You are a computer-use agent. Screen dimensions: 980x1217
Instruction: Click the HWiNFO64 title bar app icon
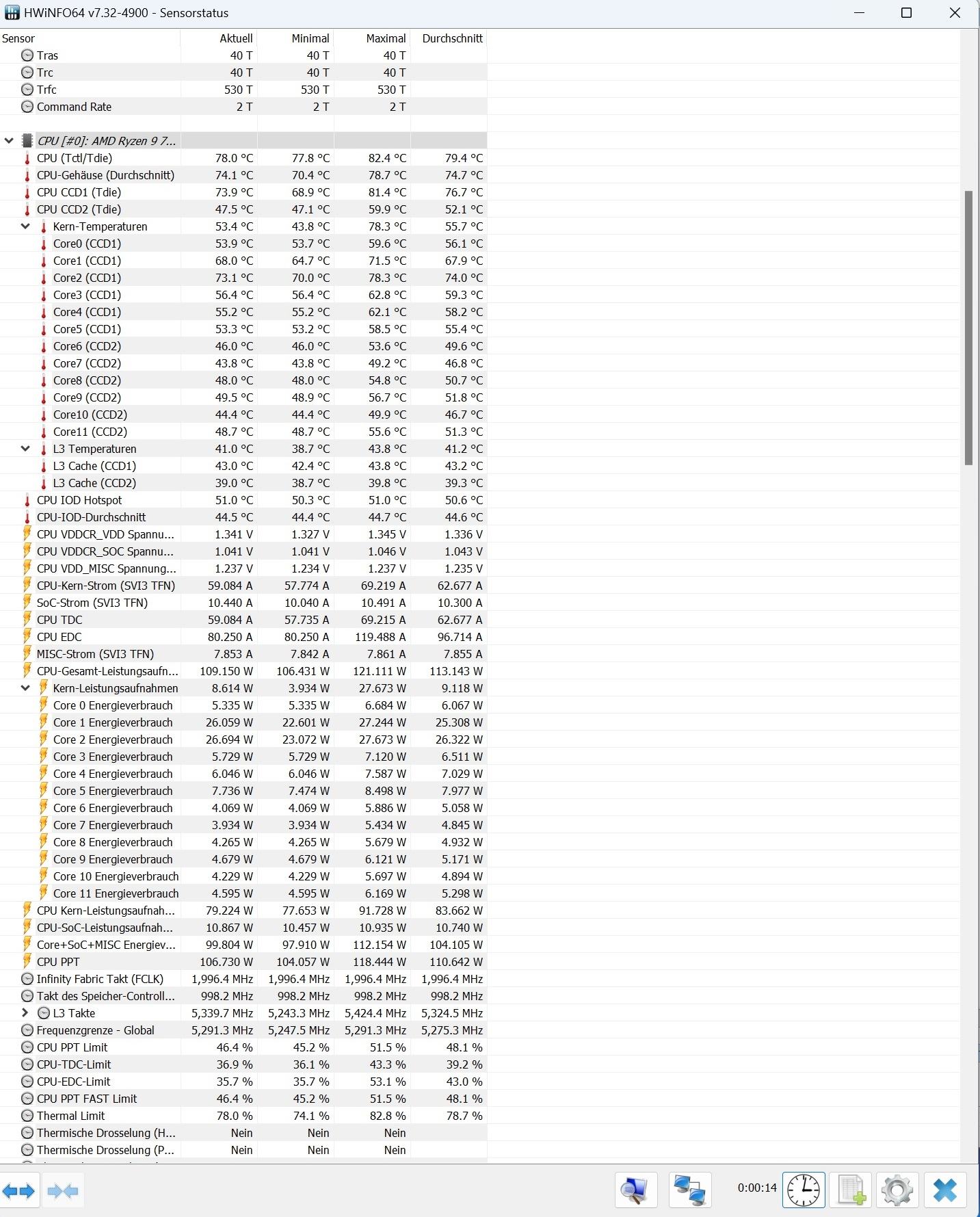pos(12,13)
